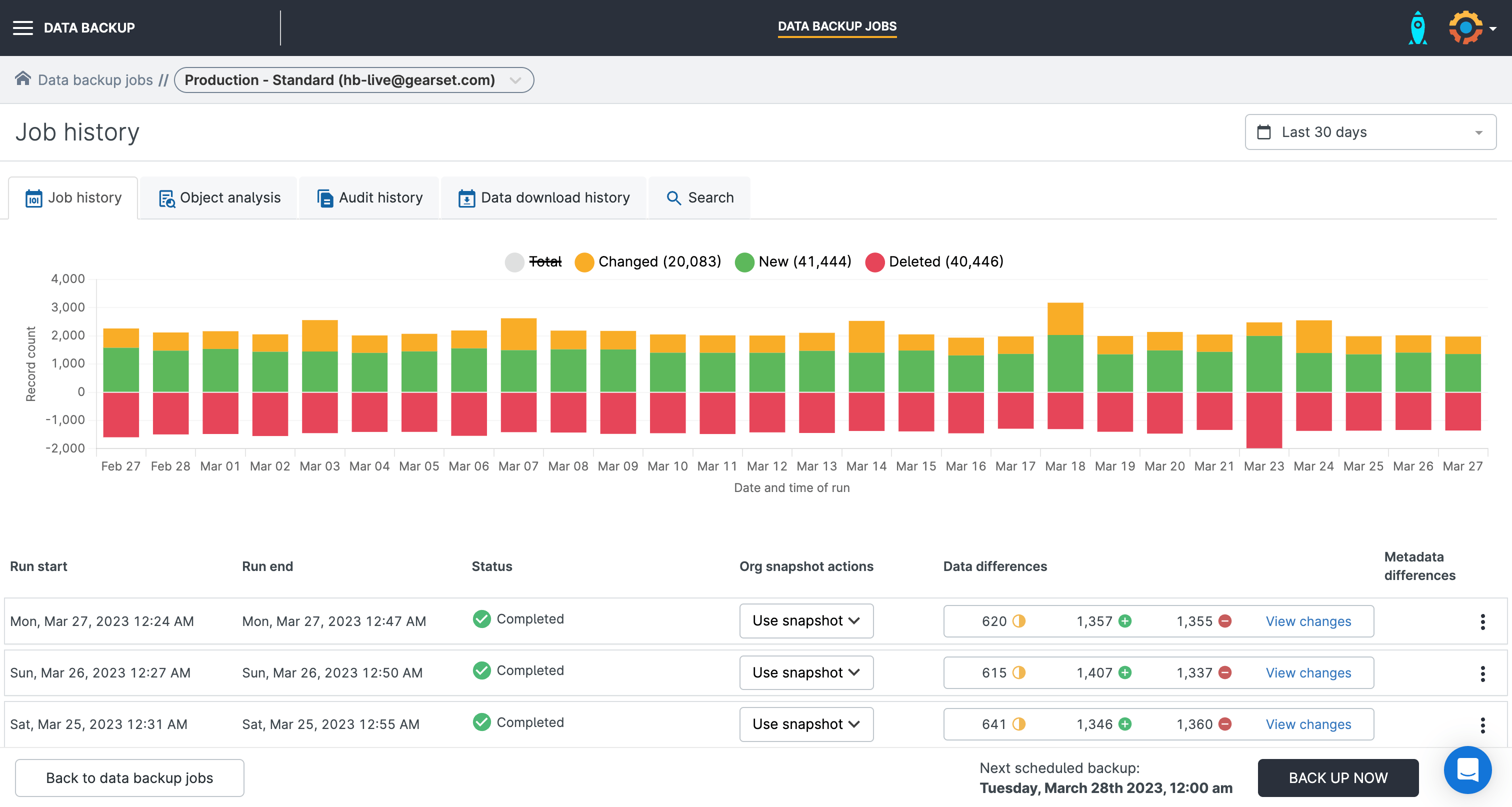
Task: Click the red Deleted legend swatch
Action: click(x=874, y=262)
